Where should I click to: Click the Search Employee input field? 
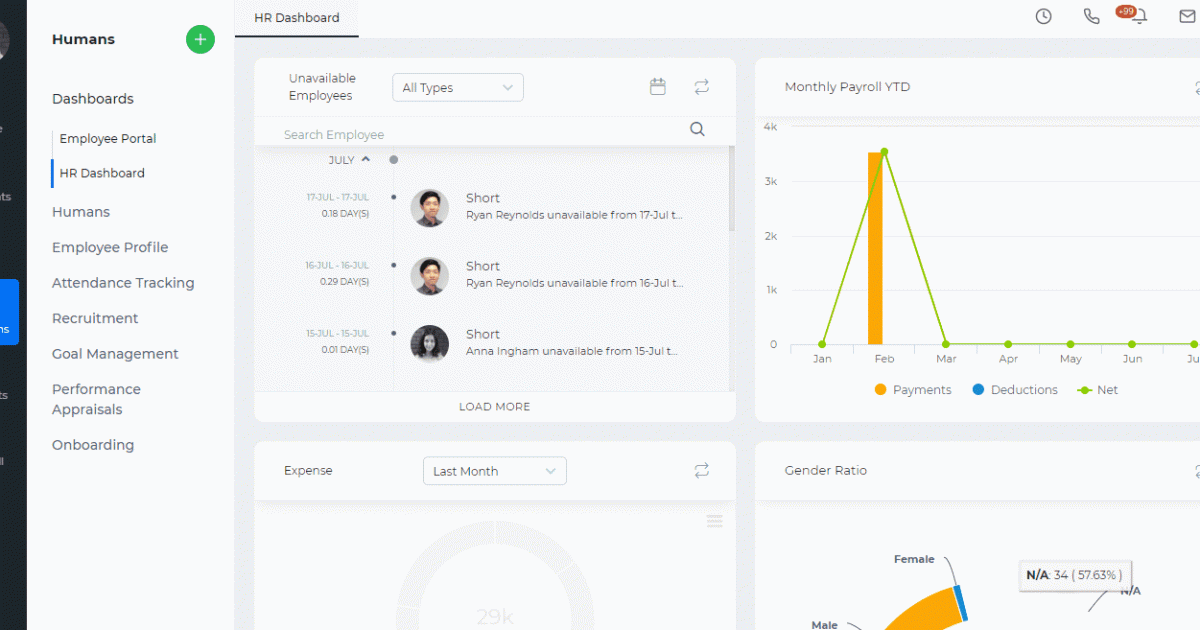coord(480,135)
